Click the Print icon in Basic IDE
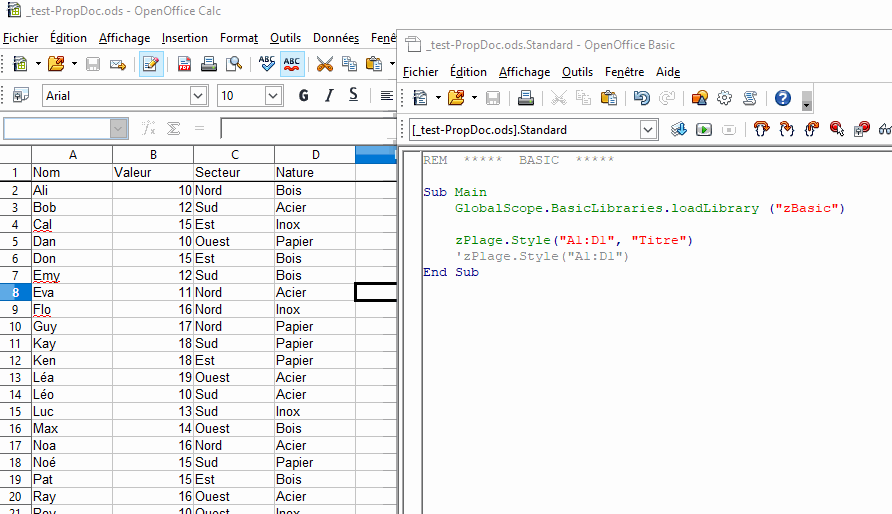The height and width of the screenshot is (514, 892). [526, 98]
